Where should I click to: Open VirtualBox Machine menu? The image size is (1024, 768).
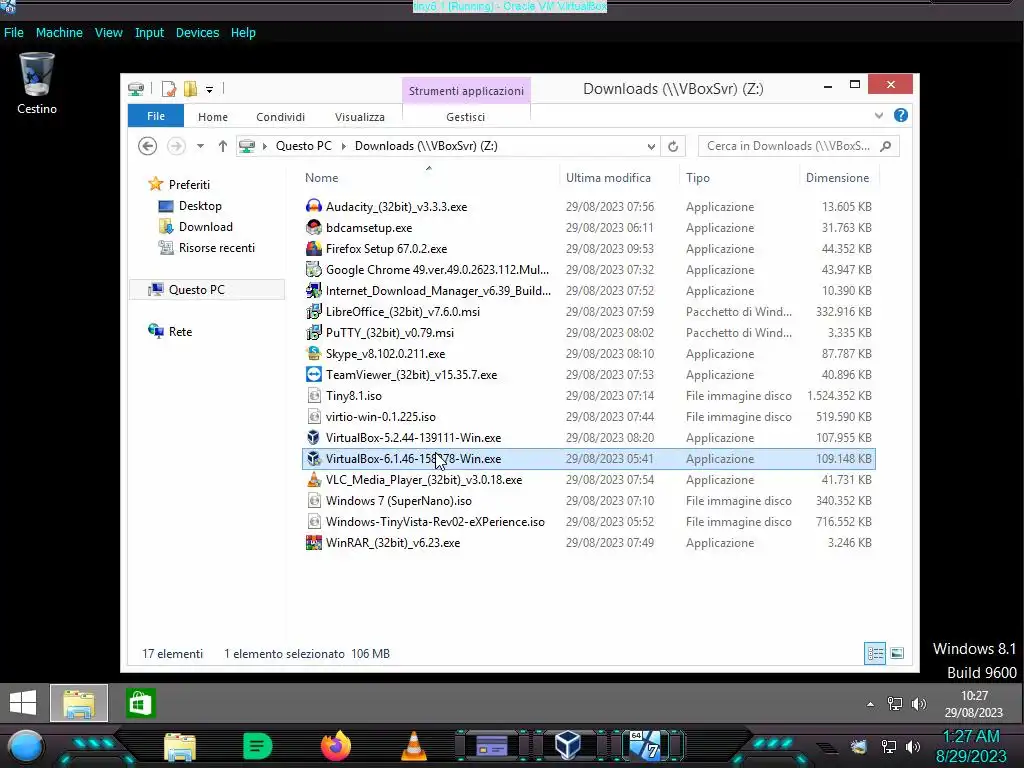59,33
